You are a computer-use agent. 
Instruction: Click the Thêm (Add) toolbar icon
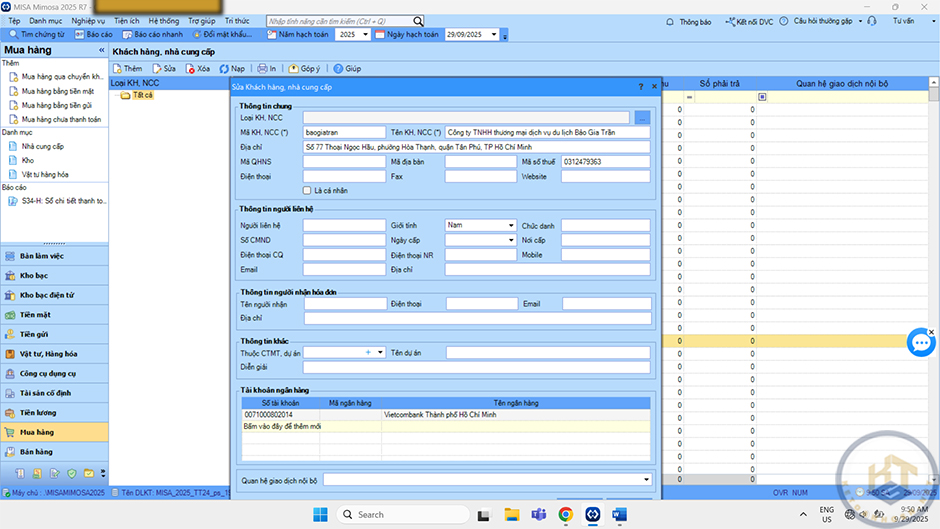[x=127, y=69]
